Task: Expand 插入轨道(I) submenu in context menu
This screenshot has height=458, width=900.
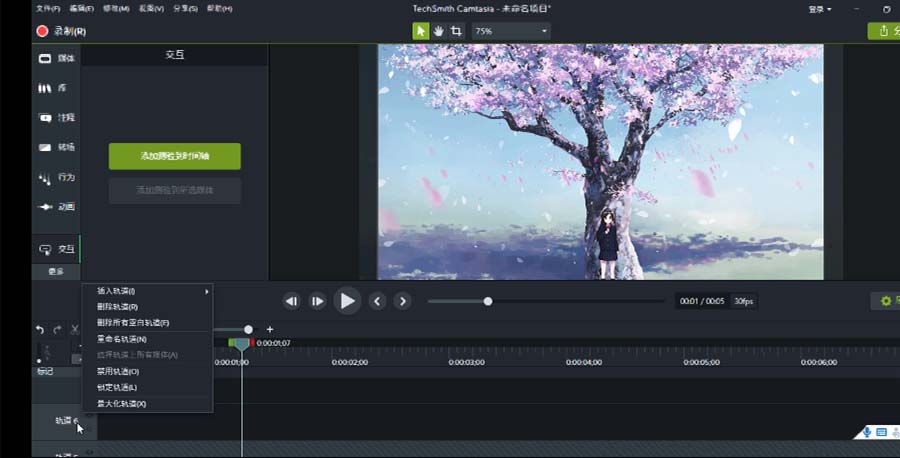Action: pos(148,292)
